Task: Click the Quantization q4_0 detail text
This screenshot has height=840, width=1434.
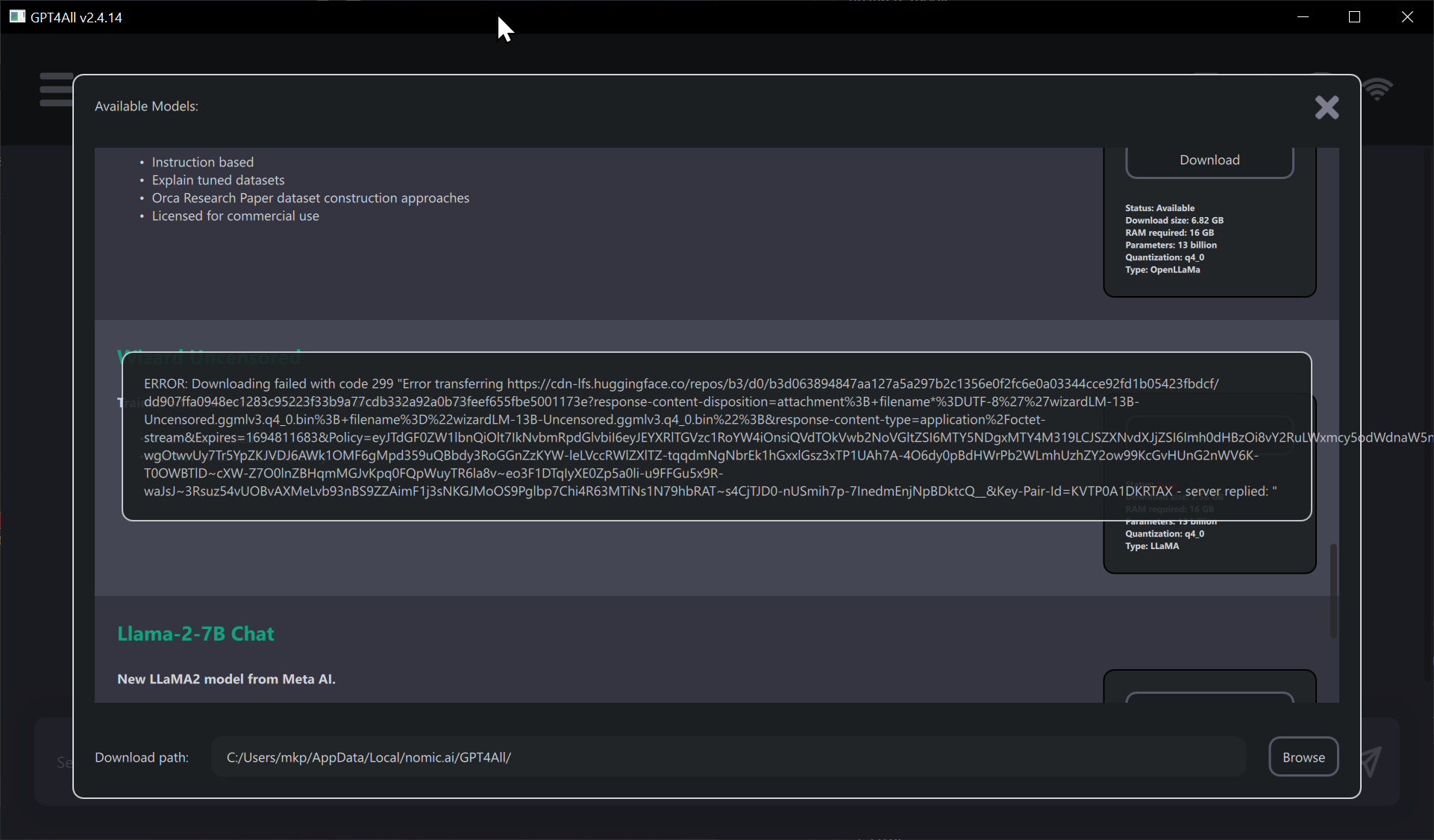Action: [1164, 257]
